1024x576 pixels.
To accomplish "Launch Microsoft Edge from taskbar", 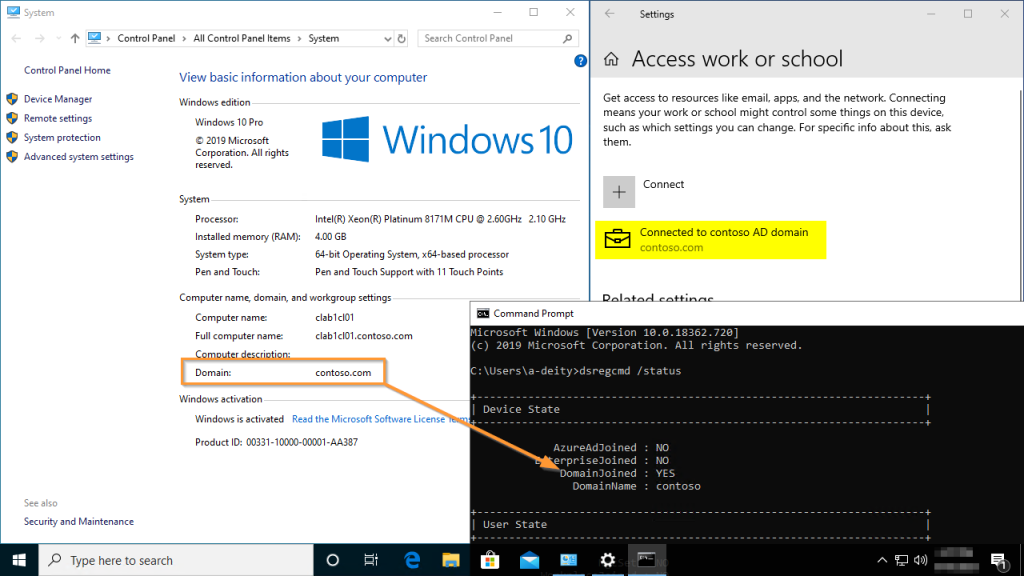I will (411, 560).
